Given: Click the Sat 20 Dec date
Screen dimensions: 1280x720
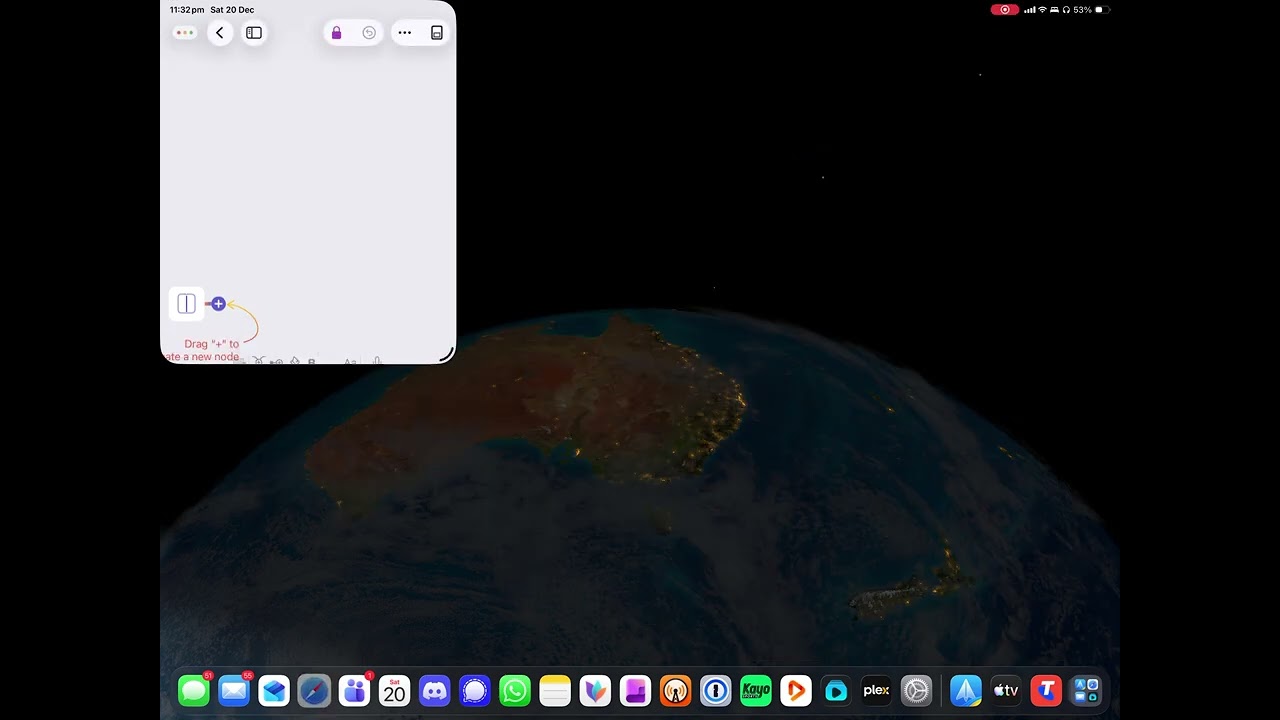Looking at the screenshot, I should pyautogui.click(x=232, y=10).
